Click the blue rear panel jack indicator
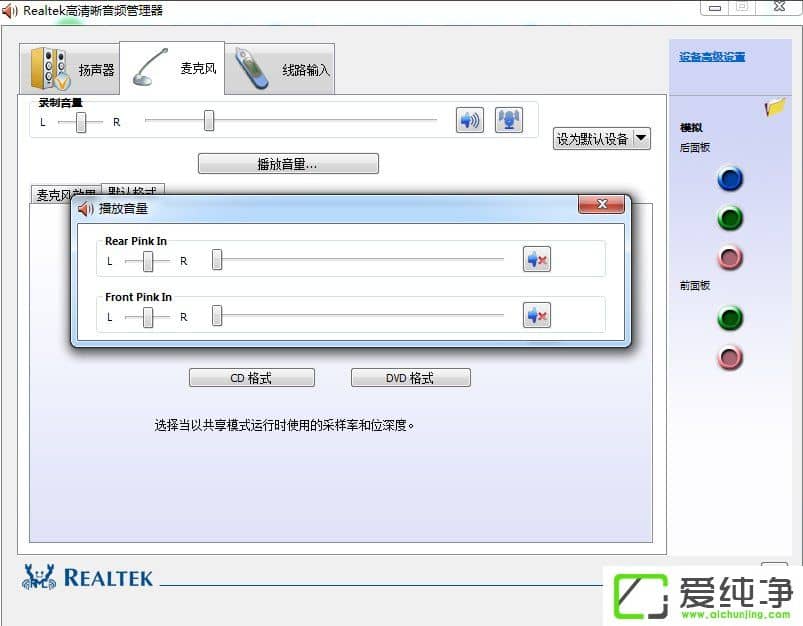This screenshot has width=803, height=626. [730, 179]
